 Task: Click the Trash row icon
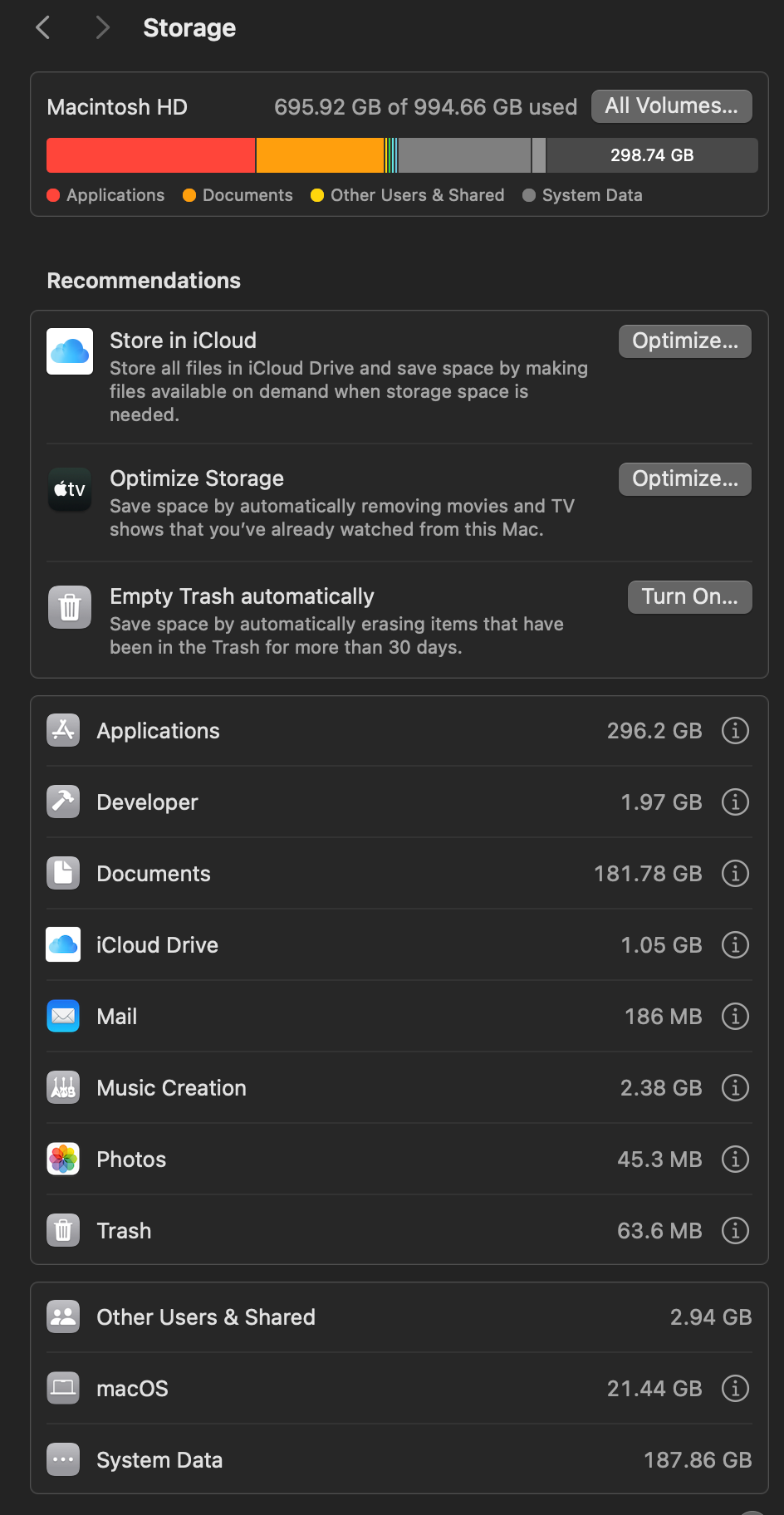coord(63,1230)
